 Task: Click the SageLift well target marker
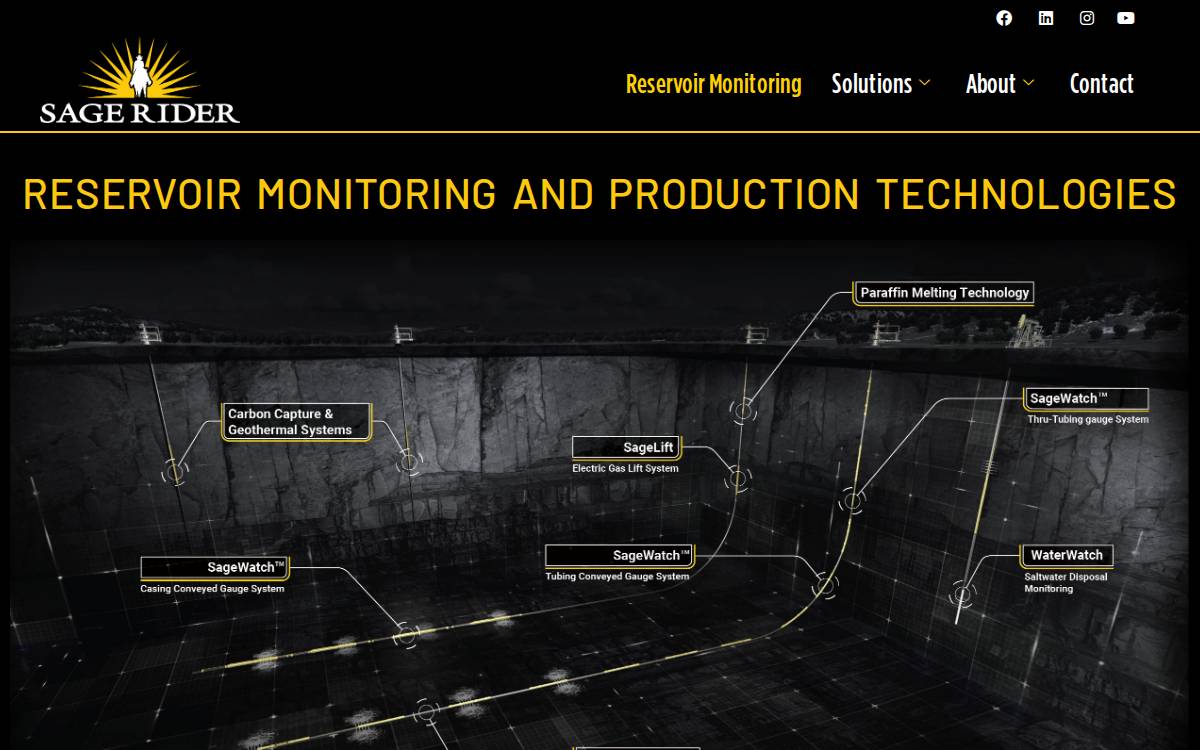point(738,478)
